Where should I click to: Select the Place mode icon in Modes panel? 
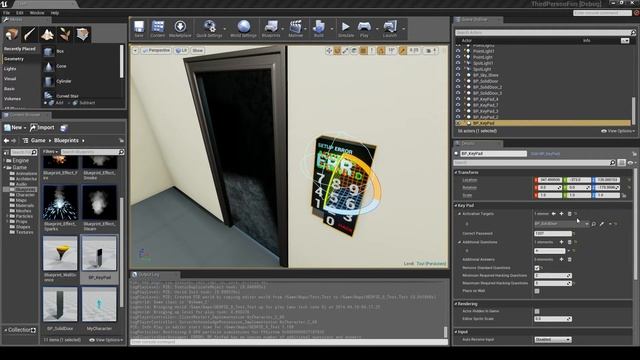tap(11, 34)
